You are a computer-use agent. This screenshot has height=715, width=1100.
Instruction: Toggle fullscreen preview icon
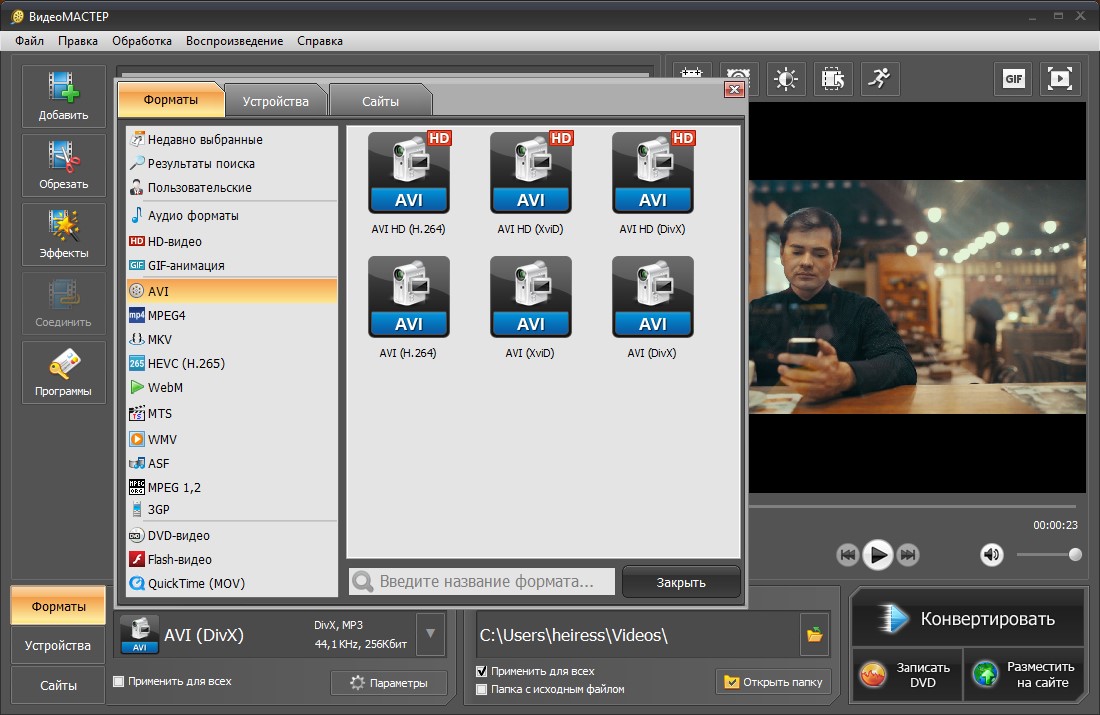pyautogui.click(x=1060, y=79)
